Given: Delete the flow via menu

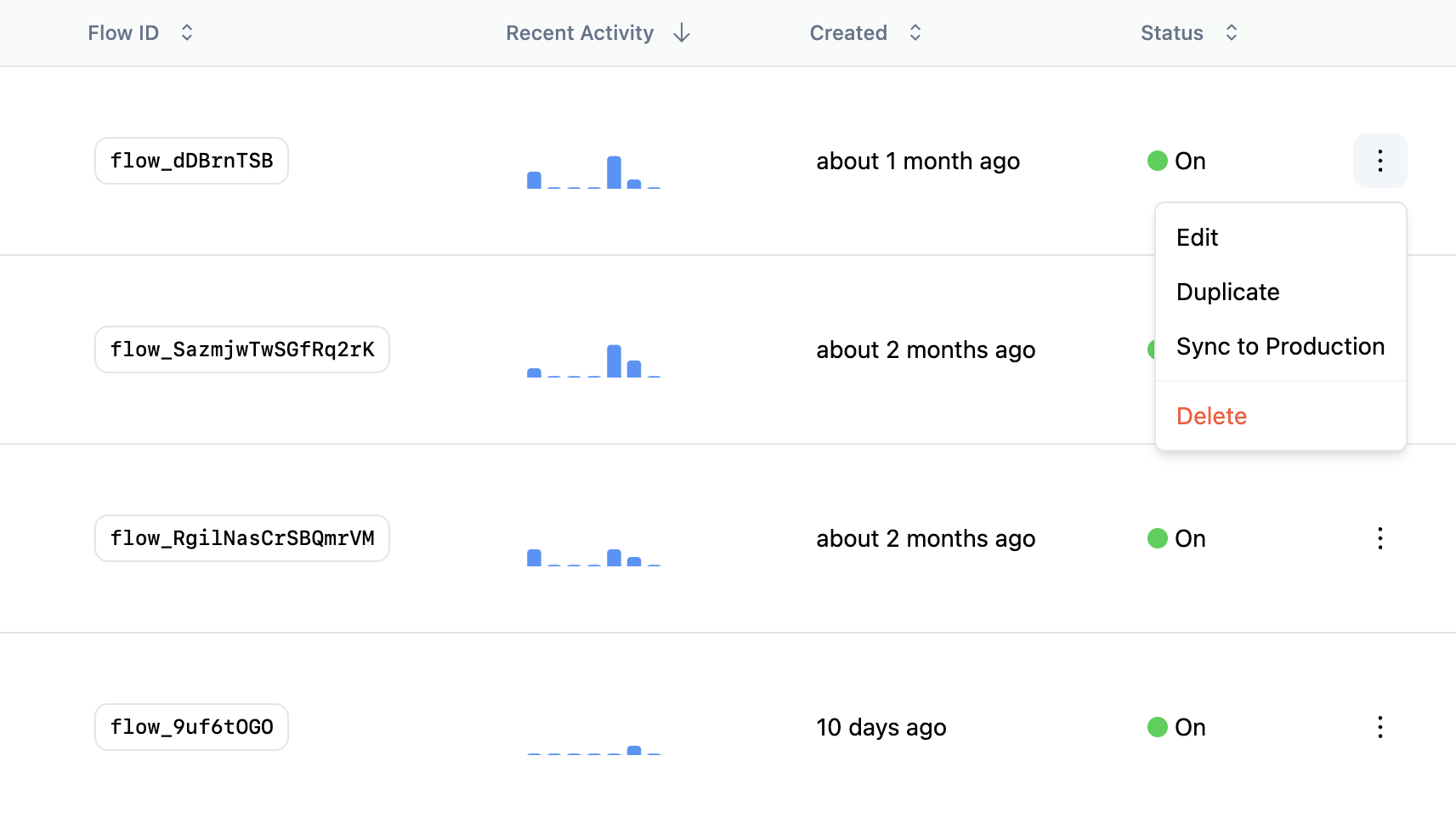Looking at the screenshot, I should (x=1211, y=416).
